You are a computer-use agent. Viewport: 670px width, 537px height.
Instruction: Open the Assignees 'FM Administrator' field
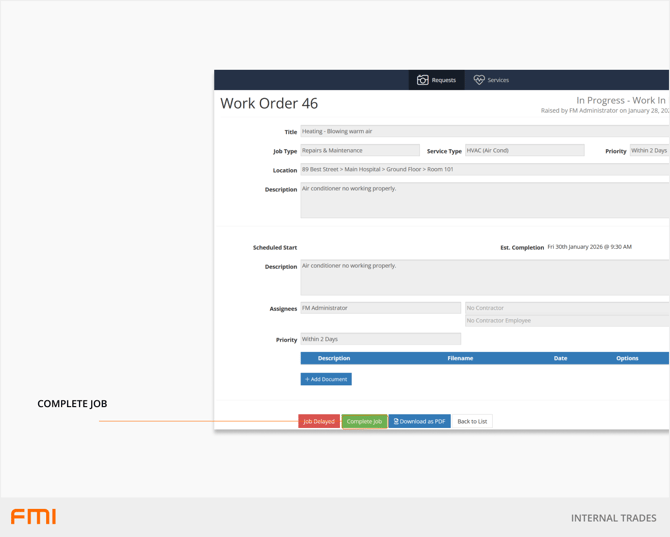tap(380, 308)
